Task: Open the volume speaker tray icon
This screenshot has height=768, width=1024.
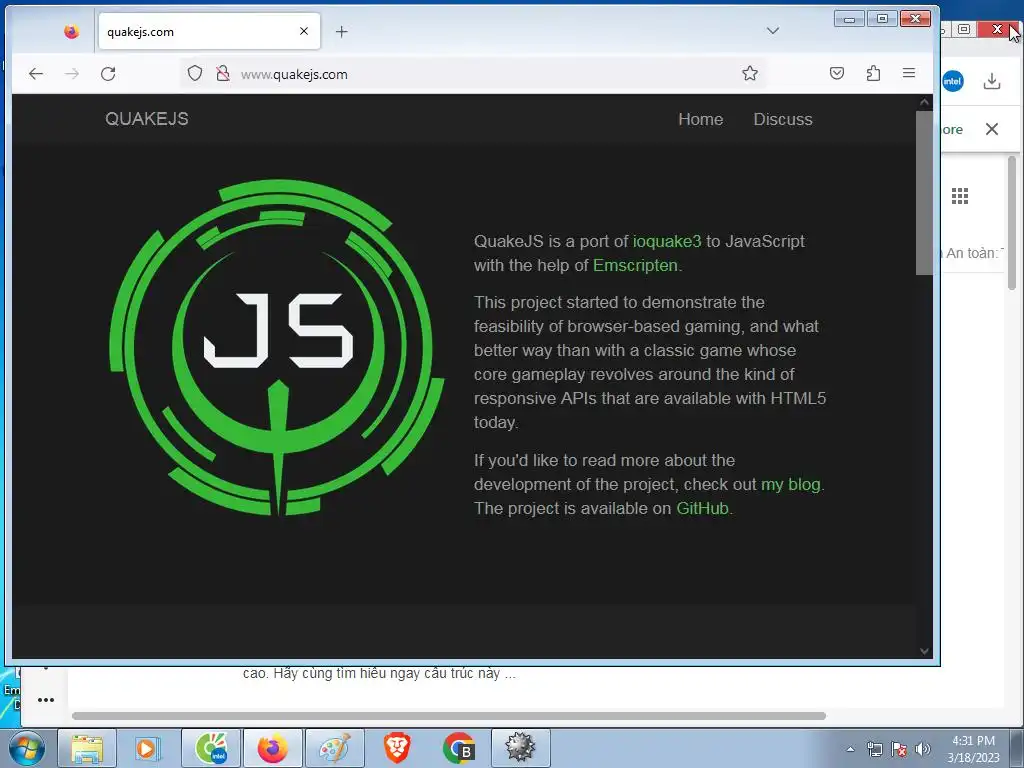Action: tap(922, 749)
